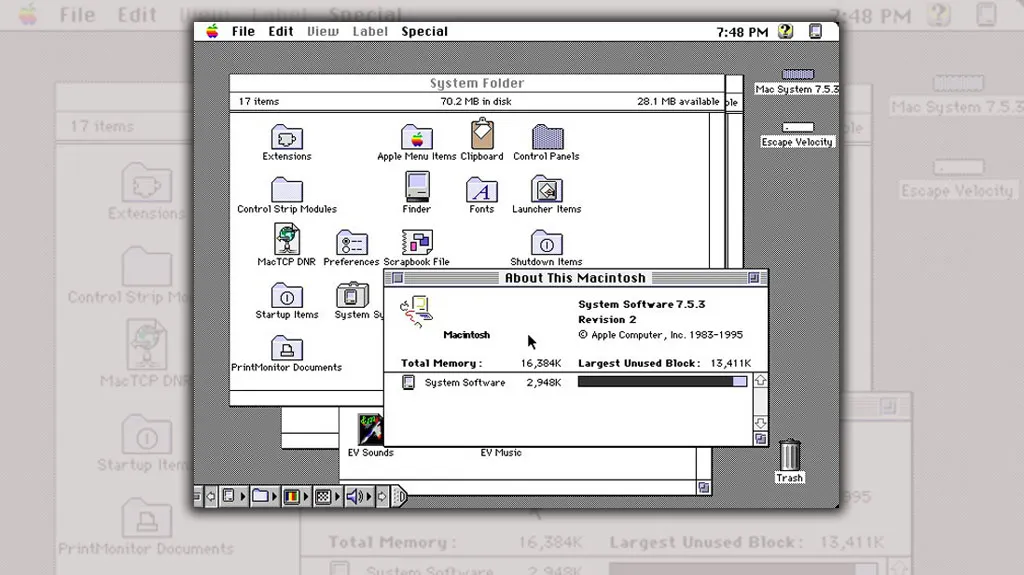Open the File Sharing folder Control Strip module
The height and width of the screenshot is (575, 1024).
coord(264,497)
